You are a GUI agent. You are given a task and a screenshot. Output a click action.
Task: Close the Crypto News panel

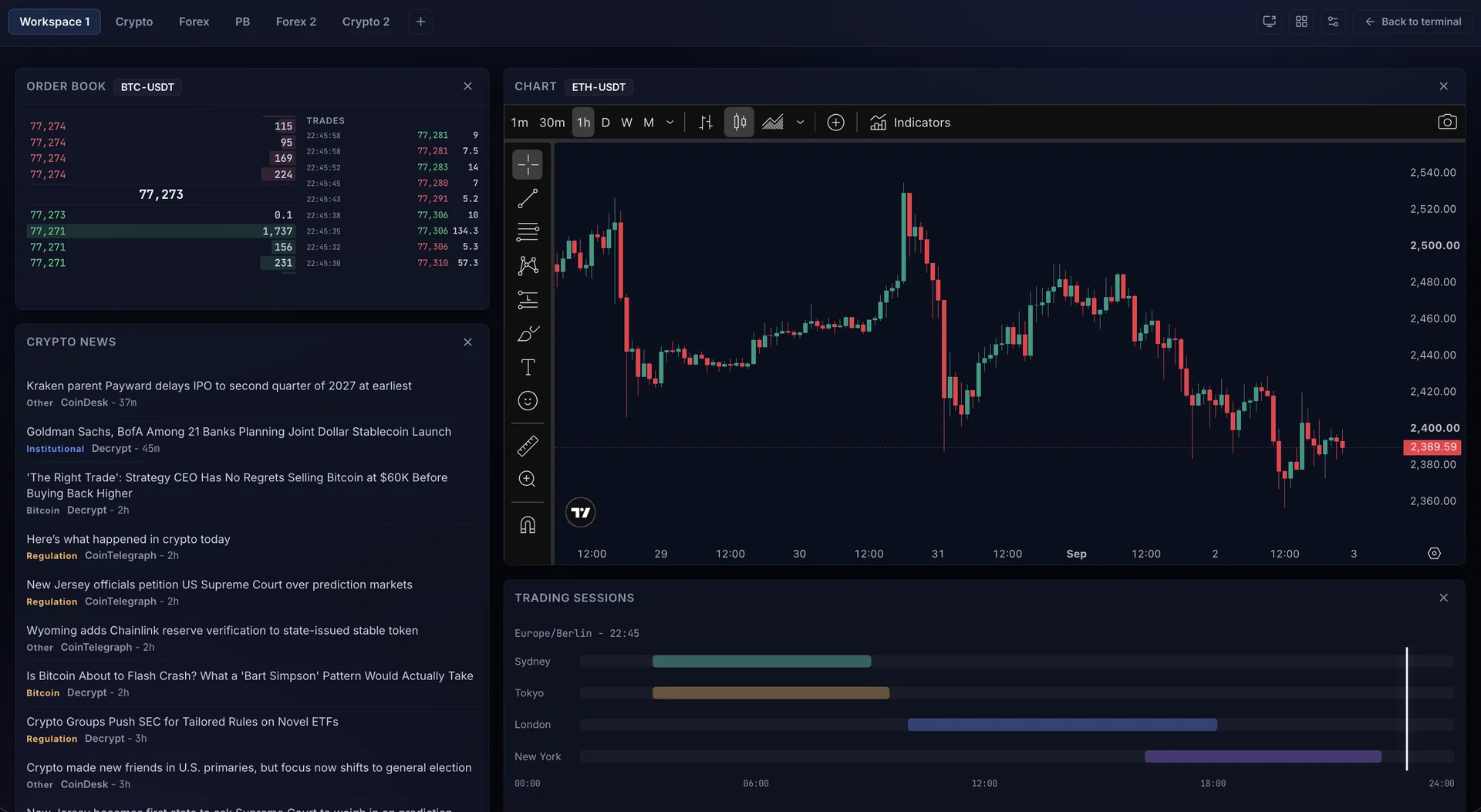click(x=467, y=342)
